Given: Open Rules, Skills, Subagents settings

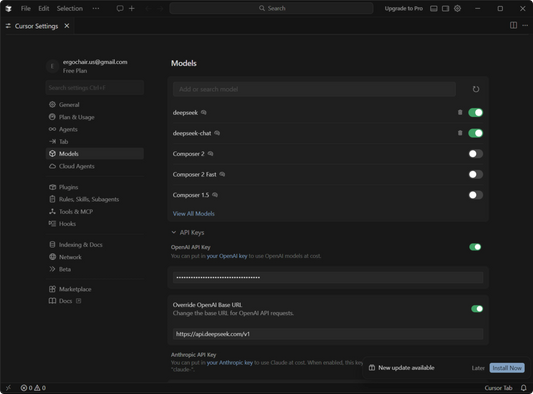Looking at the screenshot, I should point(94,199).
